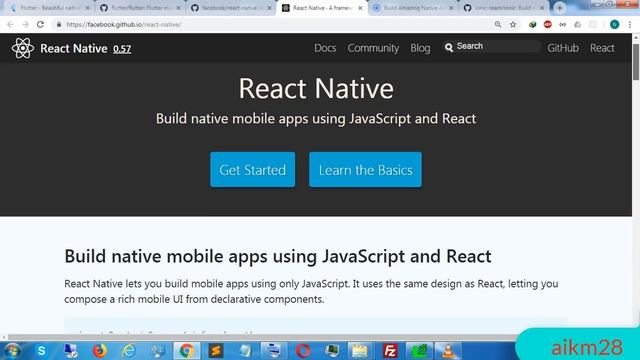This screenshot has height=360, width=640.
Task: Click the Get Started button
Action: (x=253, y=169)
